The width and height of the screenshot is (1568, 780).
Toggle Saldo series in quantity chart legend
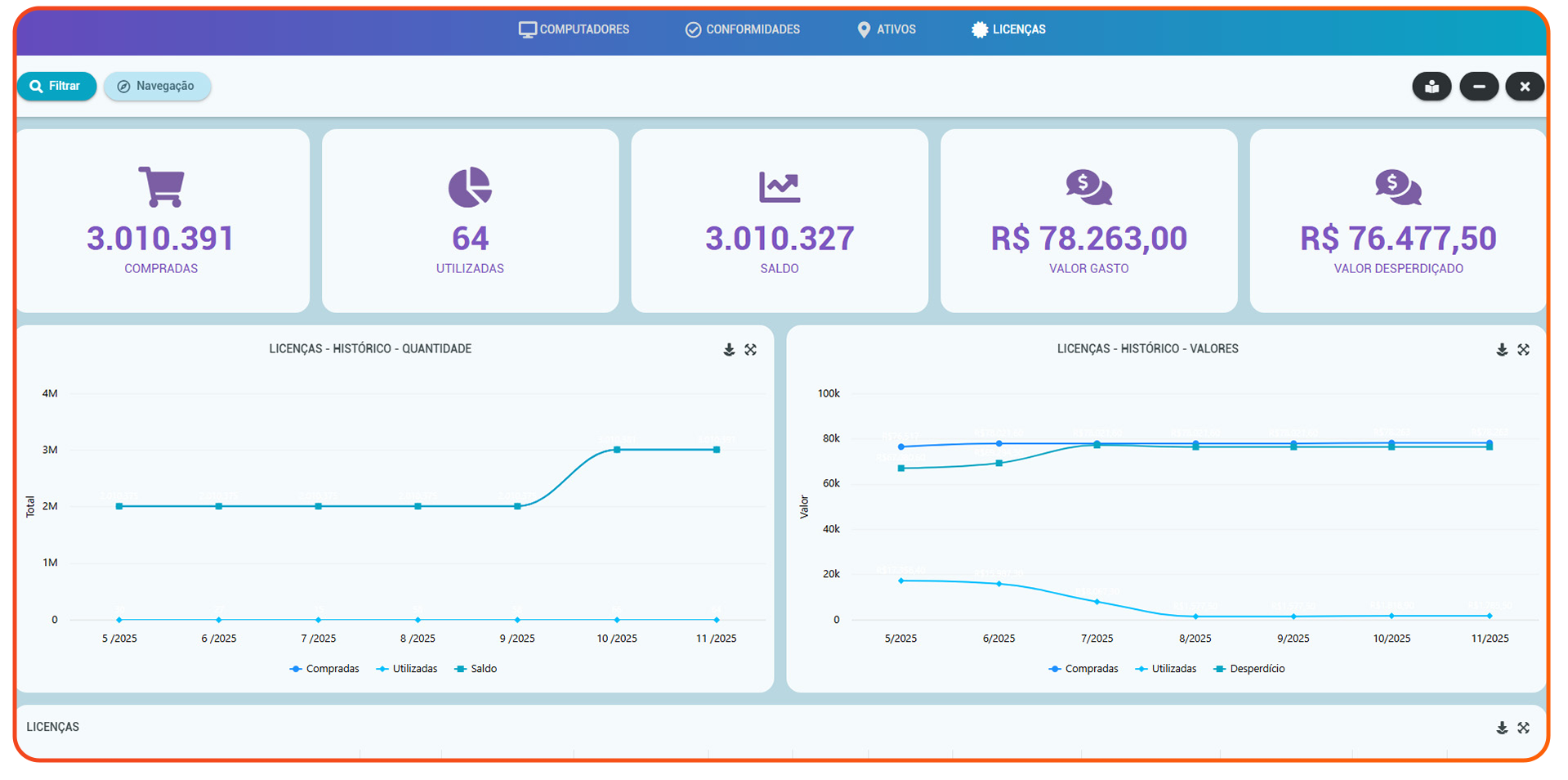click(x=476, y=669)
